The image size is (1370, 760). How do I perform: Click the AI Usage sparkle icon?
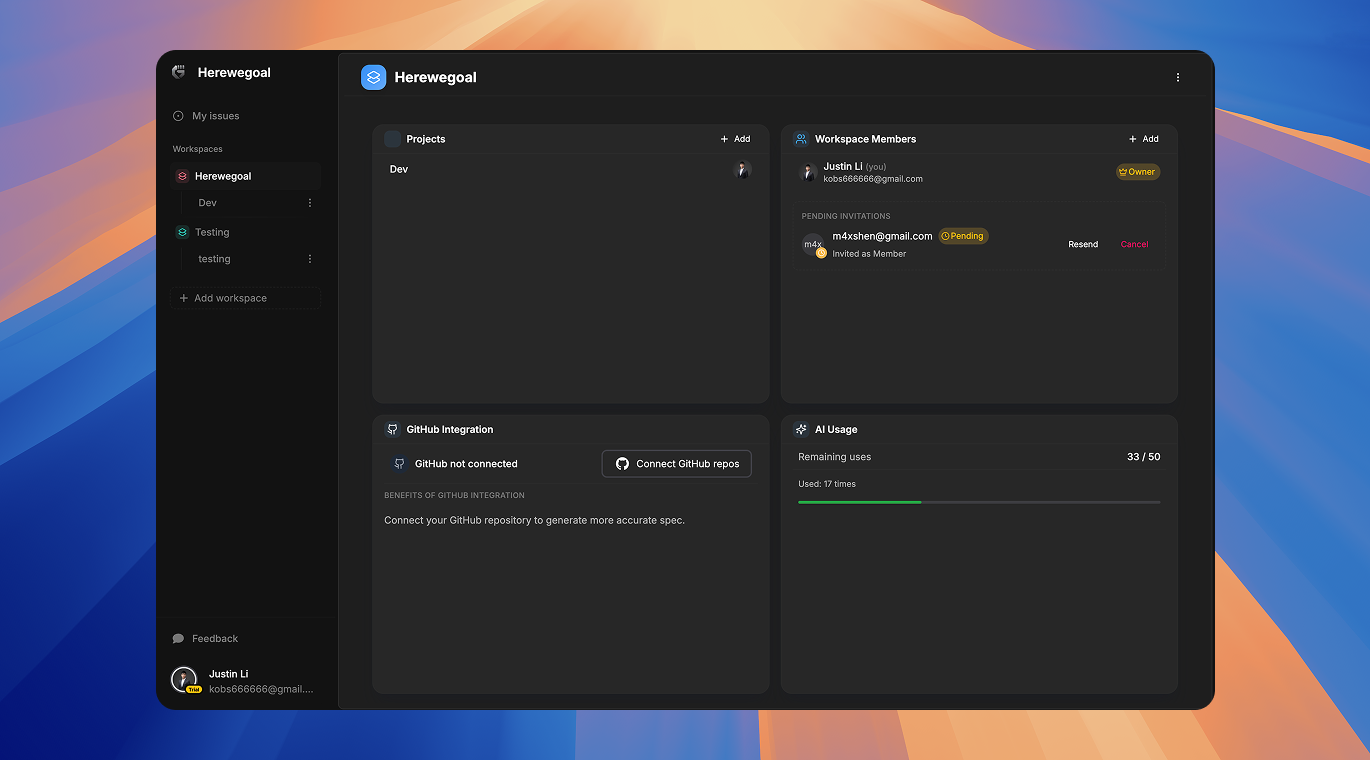tap(801, 429)
